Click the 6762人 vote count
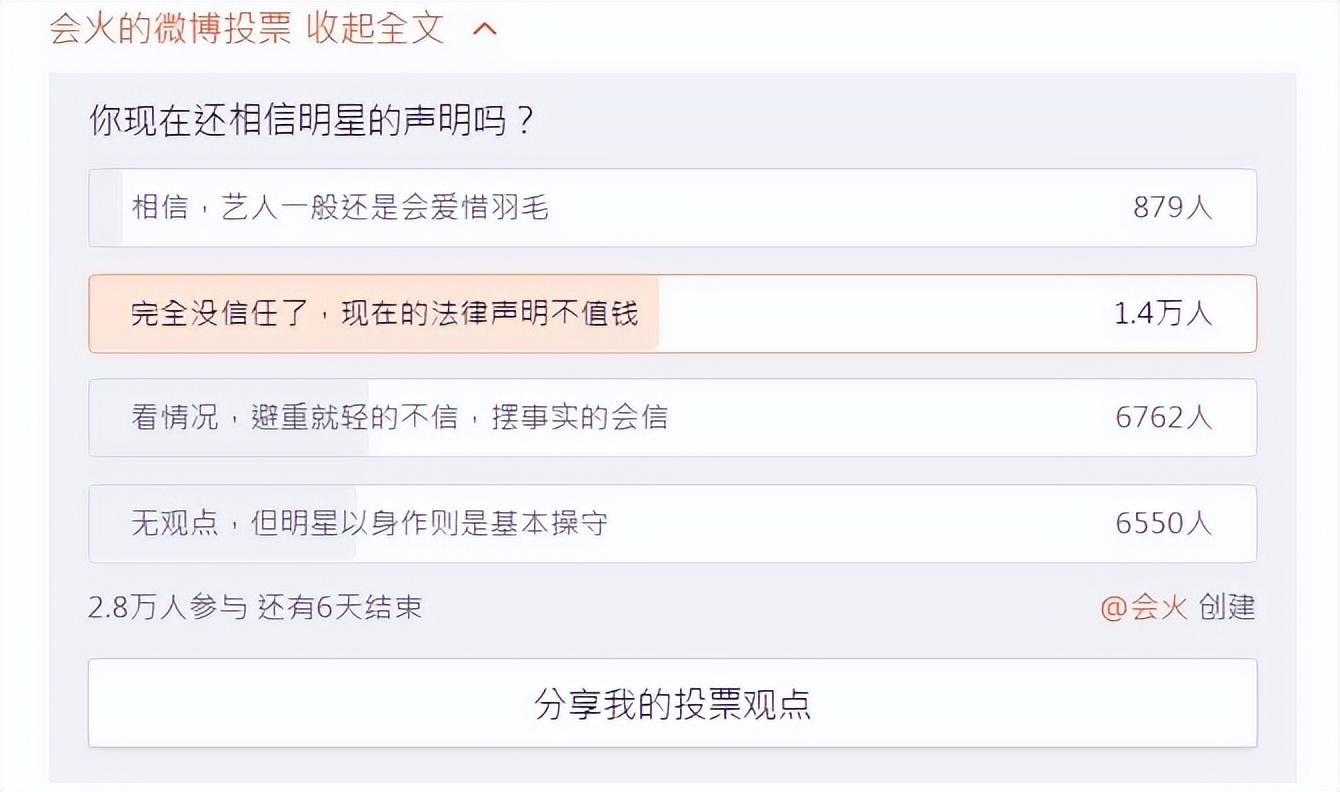The image size is (1340, 792). [x=1164, y=418]
